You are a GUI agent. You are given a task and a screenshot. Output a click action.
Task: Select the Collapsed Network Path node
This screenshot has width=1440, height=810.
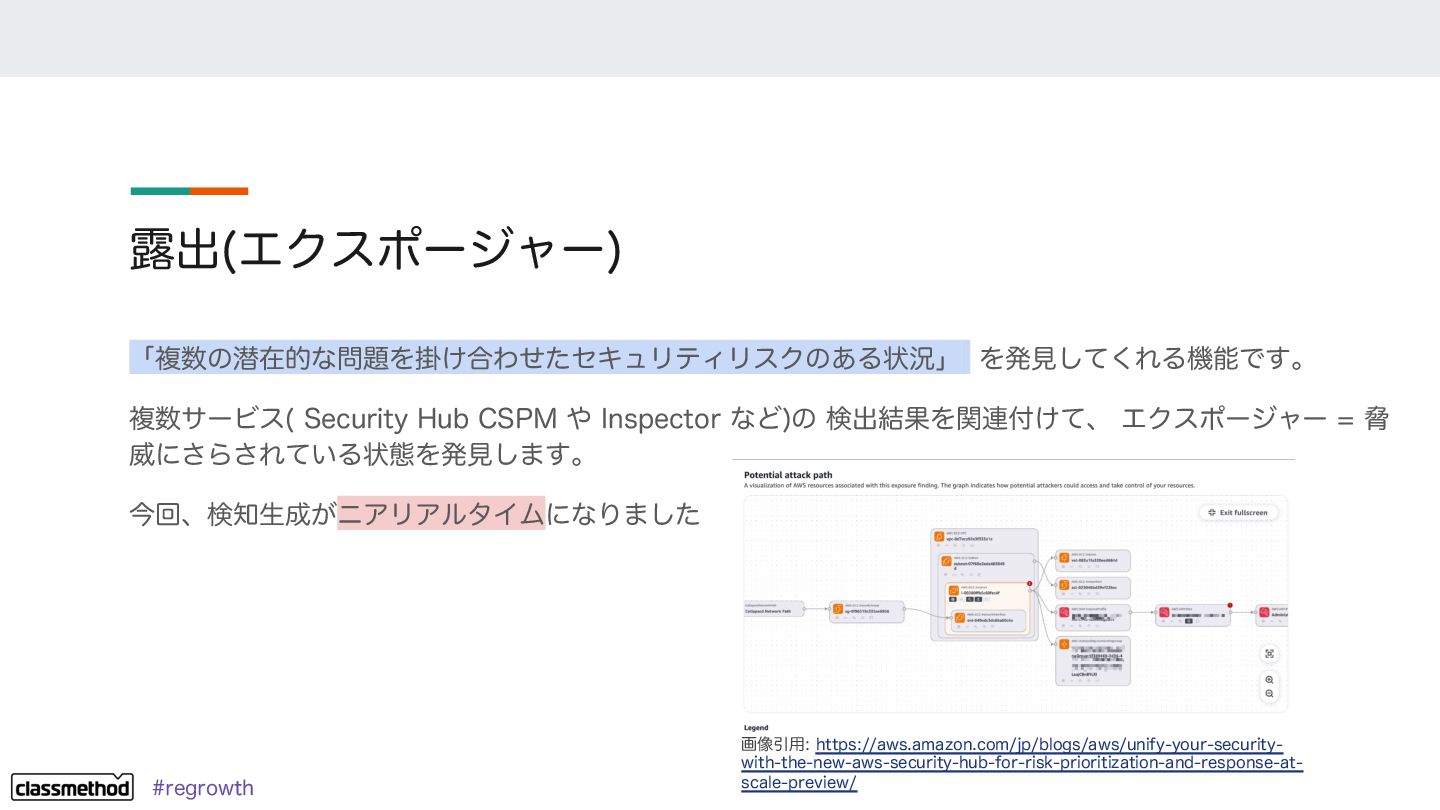click(775, 609)
